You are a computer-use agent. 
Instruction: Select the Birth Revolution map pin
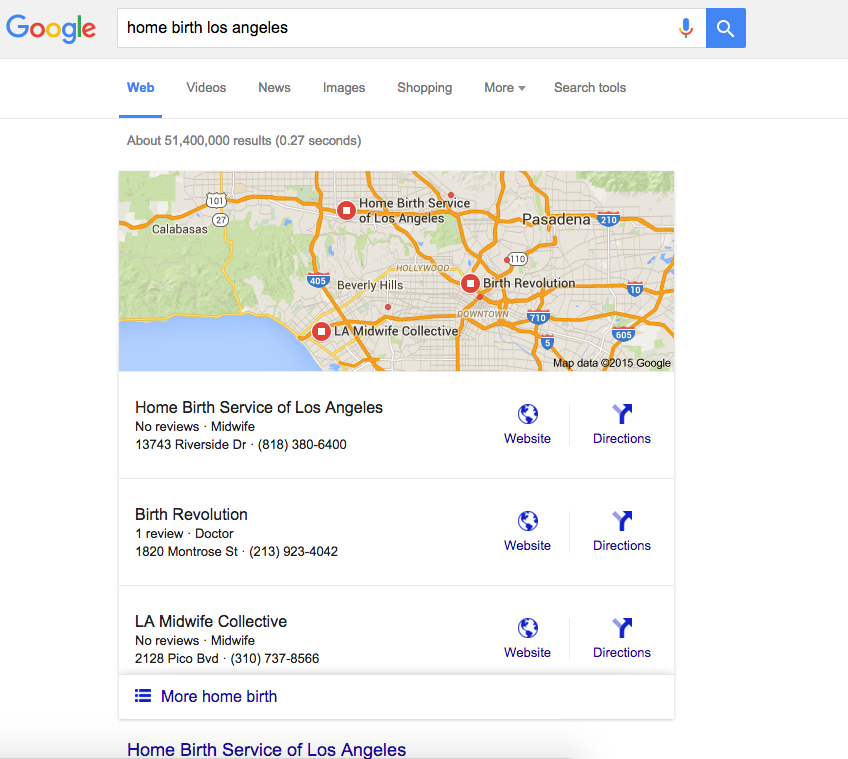(x=470, y=283)
